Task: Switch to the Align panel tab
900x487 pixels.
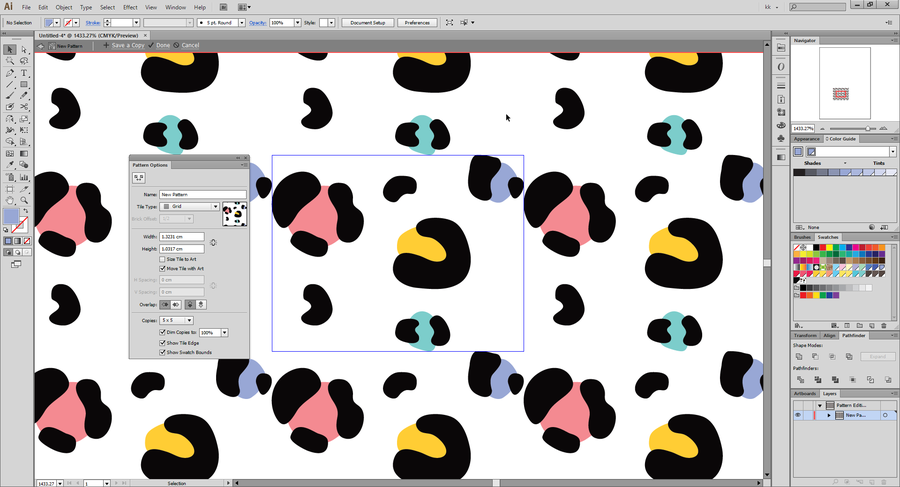Action: click(829, 335)
